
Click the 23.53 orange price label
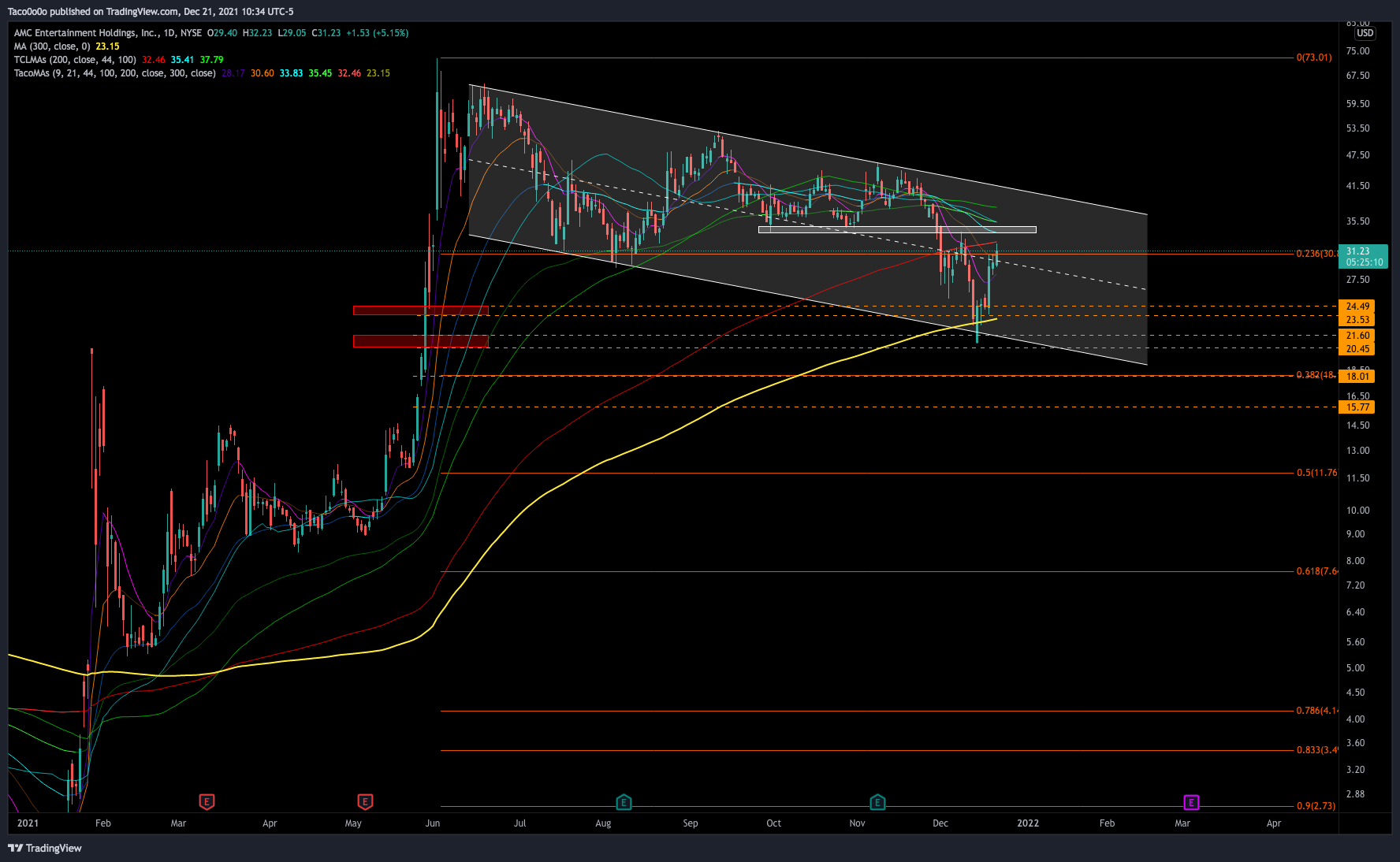[x=1357, y=320]
